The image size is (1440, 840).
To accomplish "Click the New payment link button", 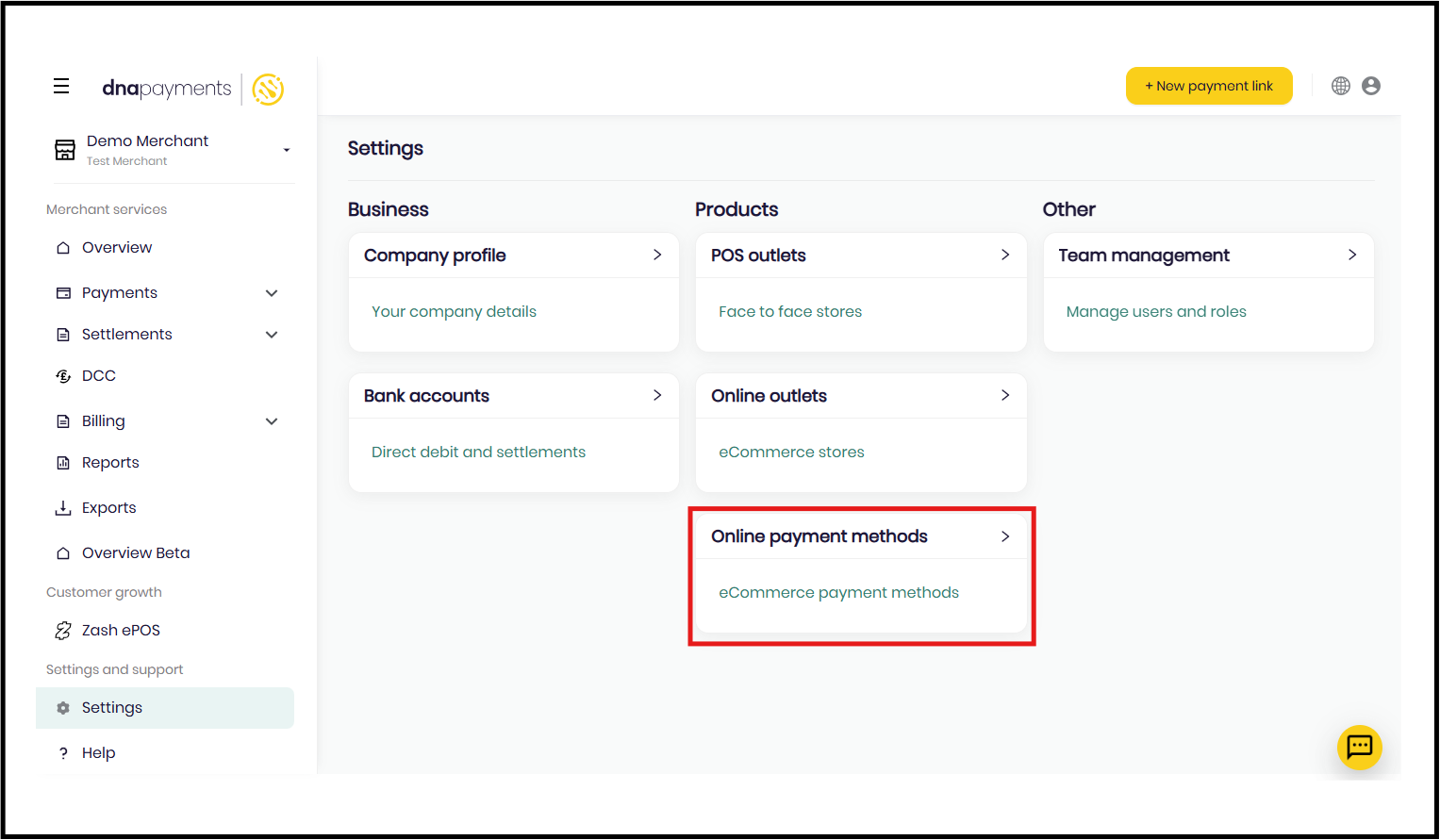I will [x=1208, y=86].
